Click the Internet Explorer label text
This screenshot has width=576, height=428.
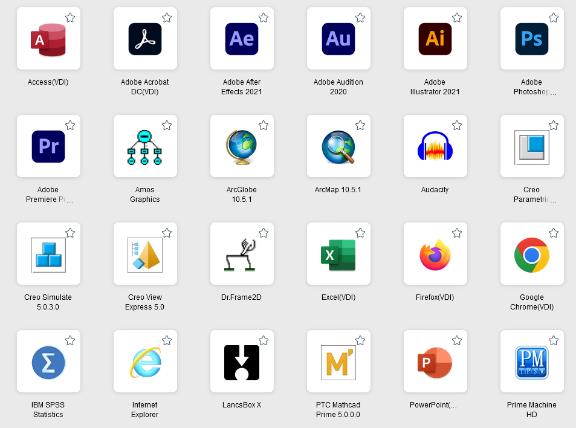coord(145,409)
